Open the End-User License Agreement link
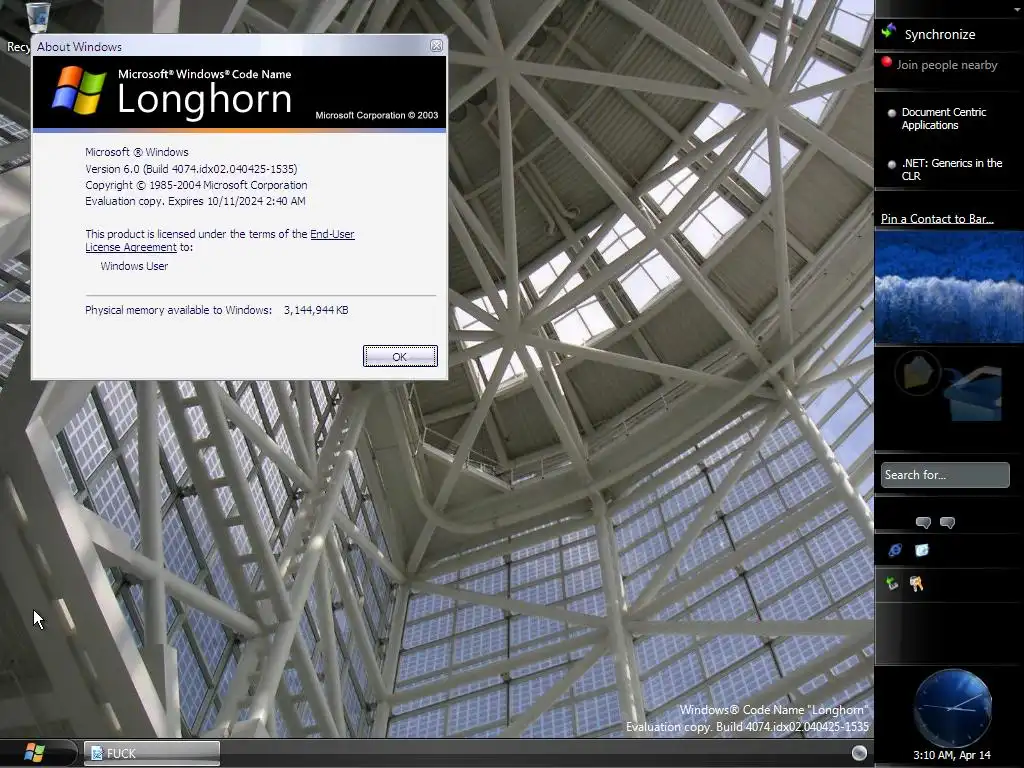The width and height of the screenshot is (1024, 768). click(220, 240)
